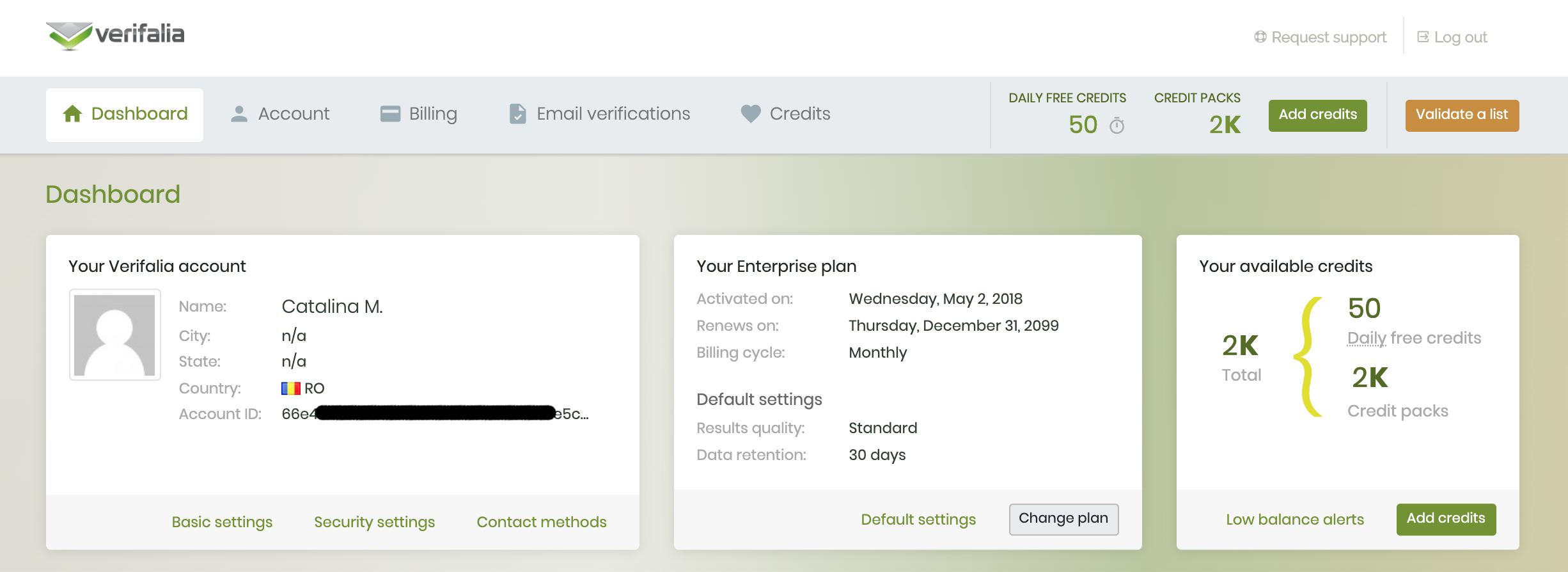
Task: Switch to the Email verifications tab
Action: click(x=599, y=114)
